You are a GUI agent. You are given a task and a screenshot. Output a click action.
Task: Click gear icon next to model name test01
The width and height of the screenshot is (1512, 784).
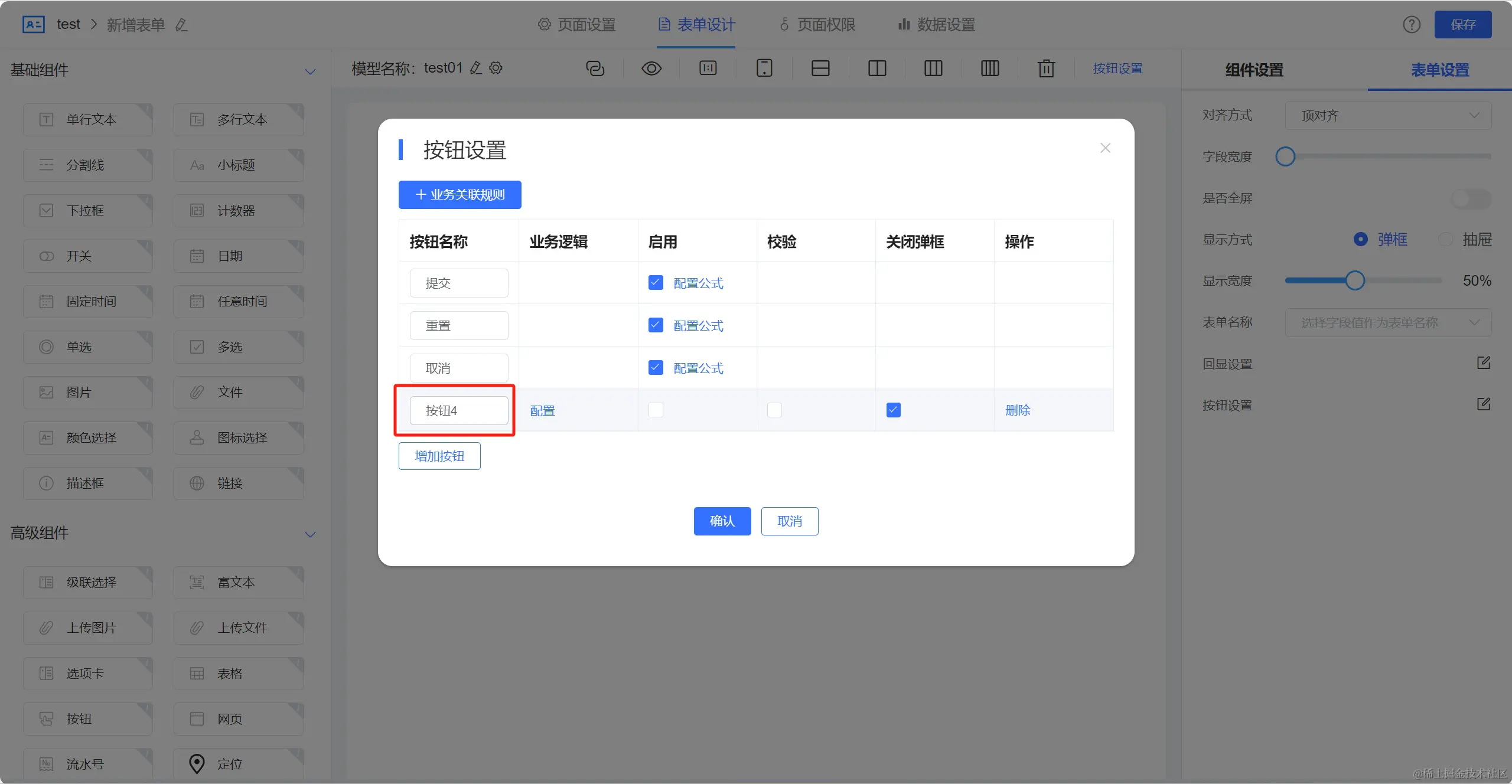496,68
